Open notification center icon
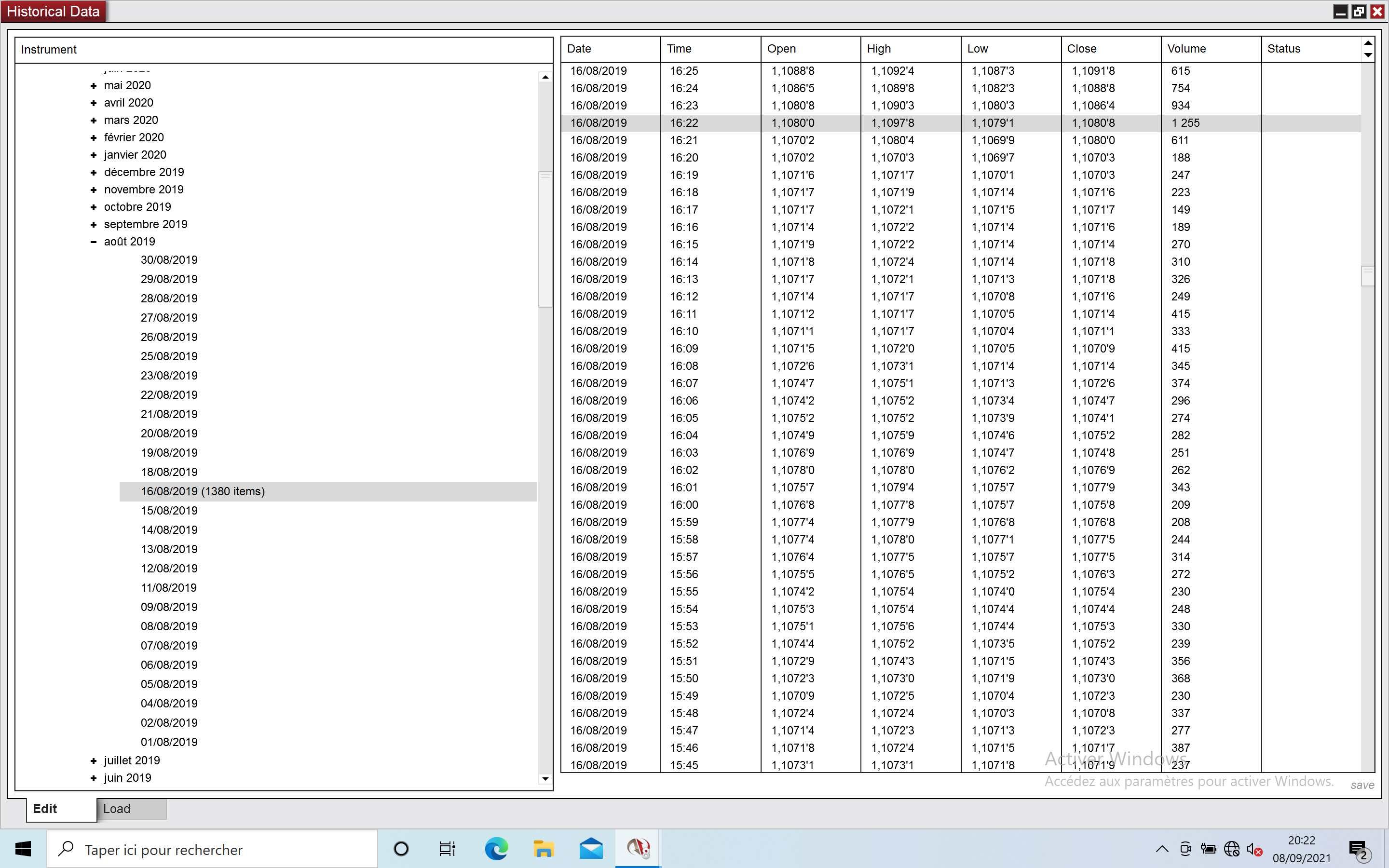The height and width of the screenshot is (868, 1389). [x=1358, y=849]
